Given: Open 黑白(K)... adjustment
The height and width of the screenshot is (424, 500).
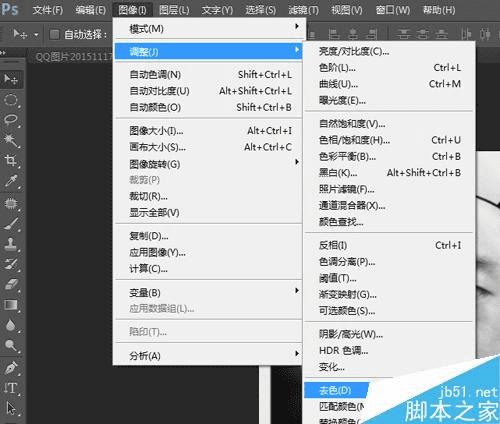Looking at the screenshot, I should pos(389,173).
